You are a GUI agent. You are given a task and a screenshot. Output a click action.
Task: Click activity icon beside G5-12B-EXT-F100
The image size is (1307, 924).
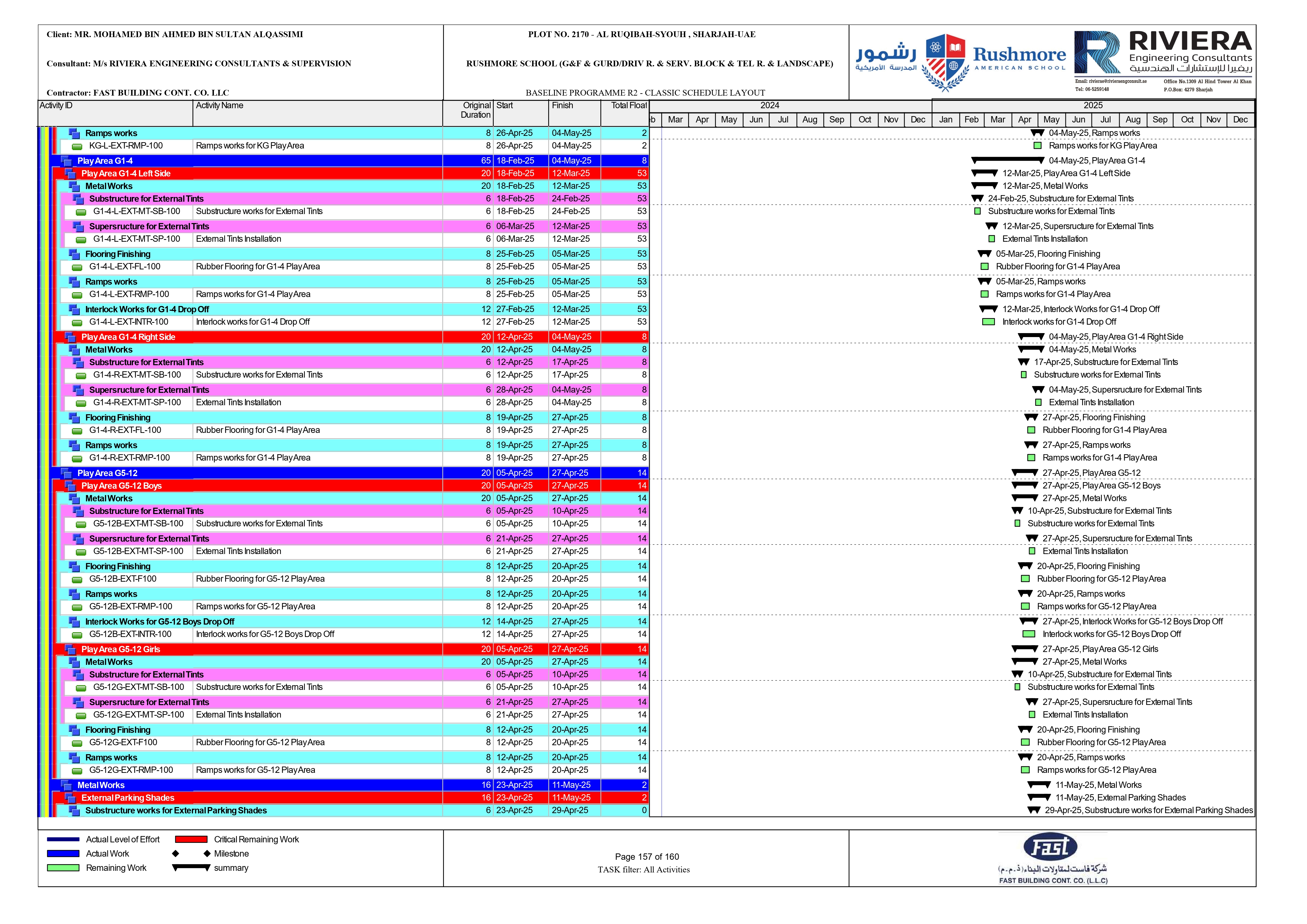[x=77, y=580]
